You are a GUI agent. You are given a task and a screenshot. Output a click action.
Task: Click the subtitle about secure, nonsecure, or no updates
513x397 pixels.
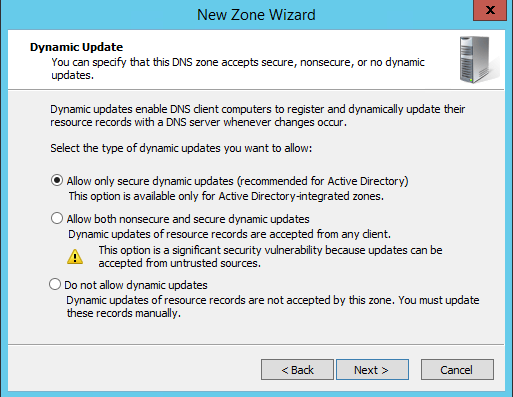tap(238, 69)
